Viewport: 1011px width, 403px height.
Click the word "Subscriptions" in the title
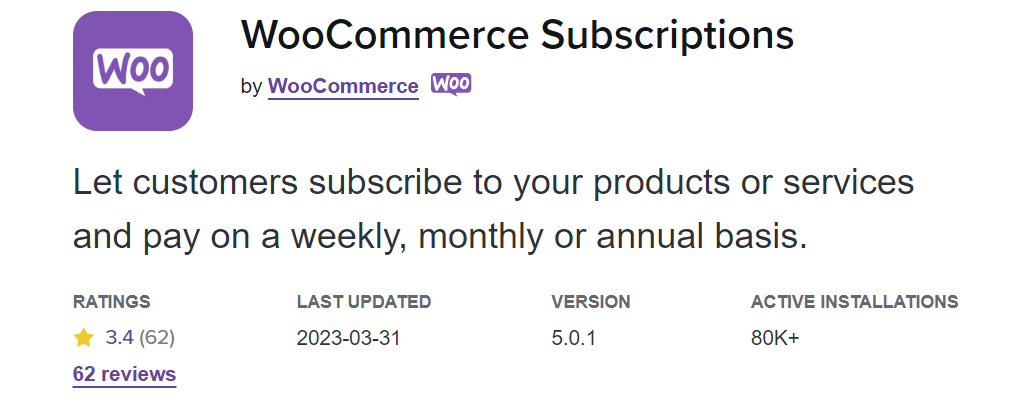(668, 35)
